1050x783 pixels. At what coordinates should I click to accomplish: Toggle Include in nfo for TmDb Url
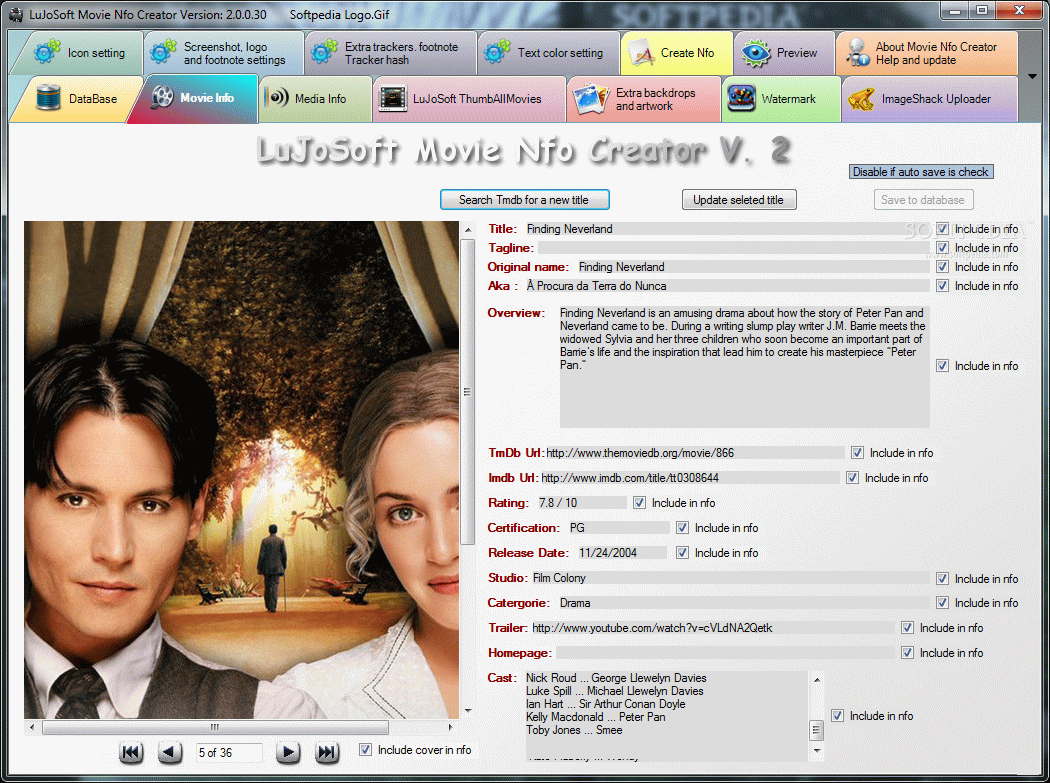coord(857,453)
